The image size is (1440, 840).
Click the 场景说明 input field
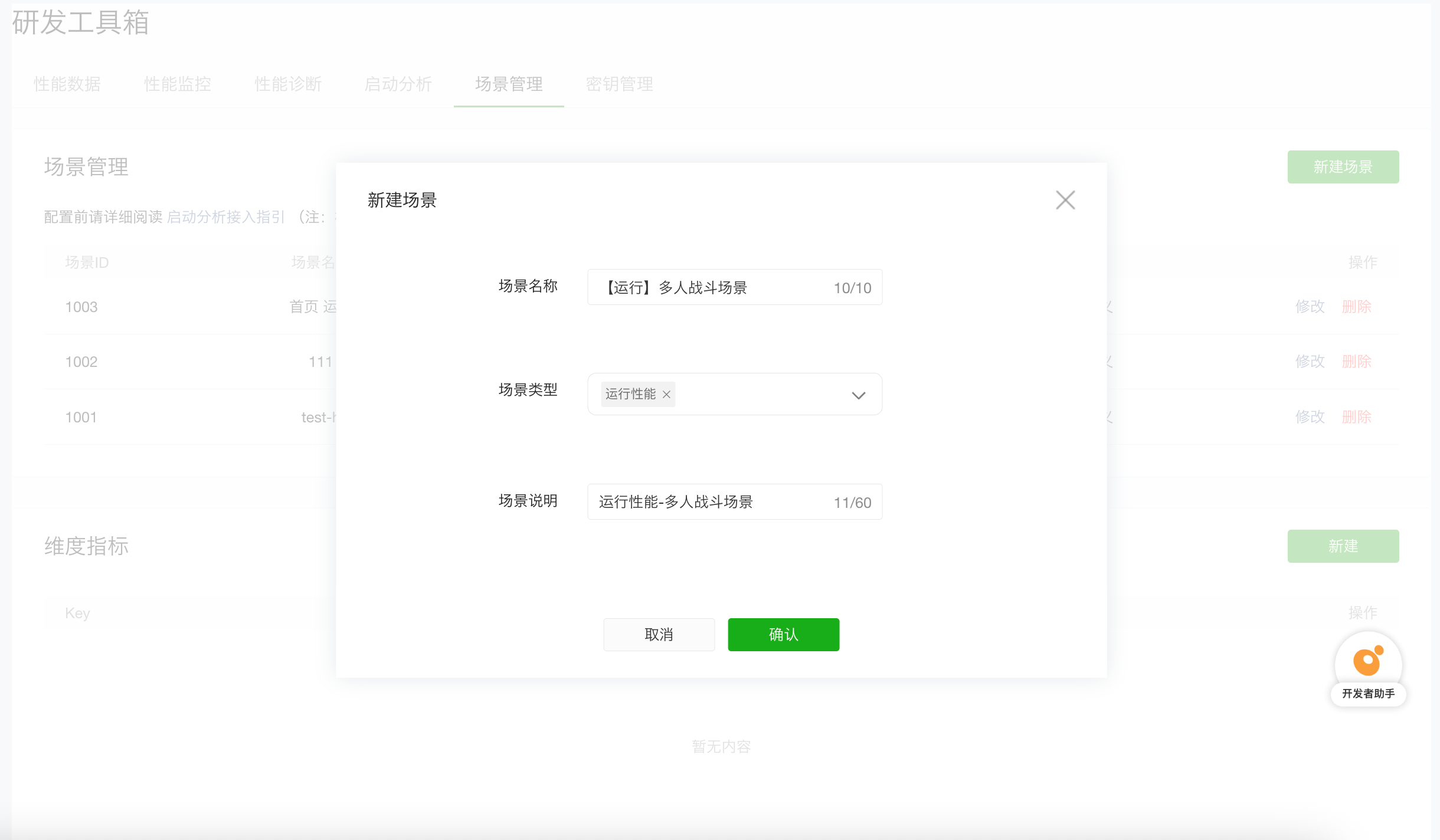[735, 502]
